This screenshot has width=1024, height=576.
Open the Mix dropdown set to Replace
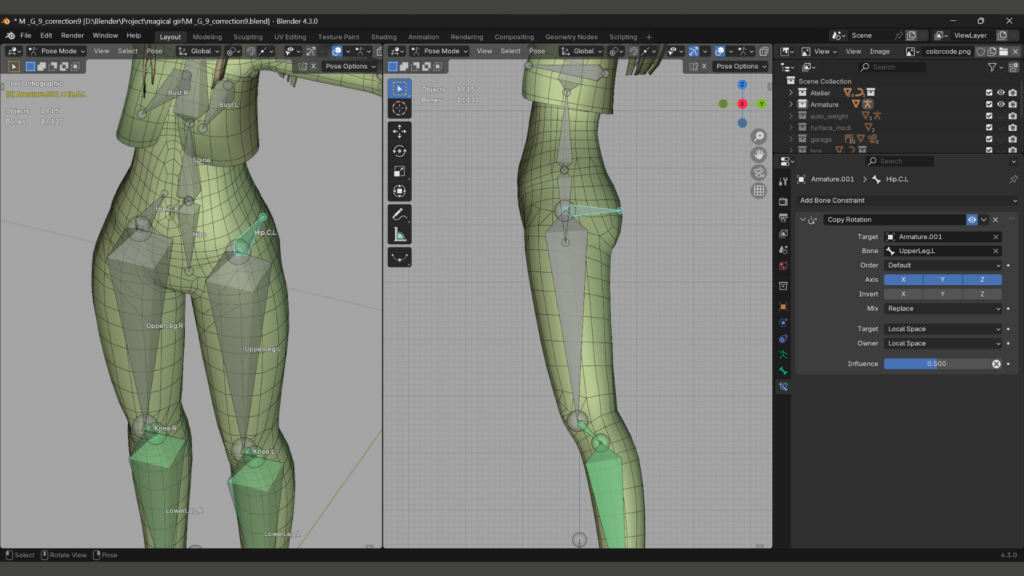(942, 309)
